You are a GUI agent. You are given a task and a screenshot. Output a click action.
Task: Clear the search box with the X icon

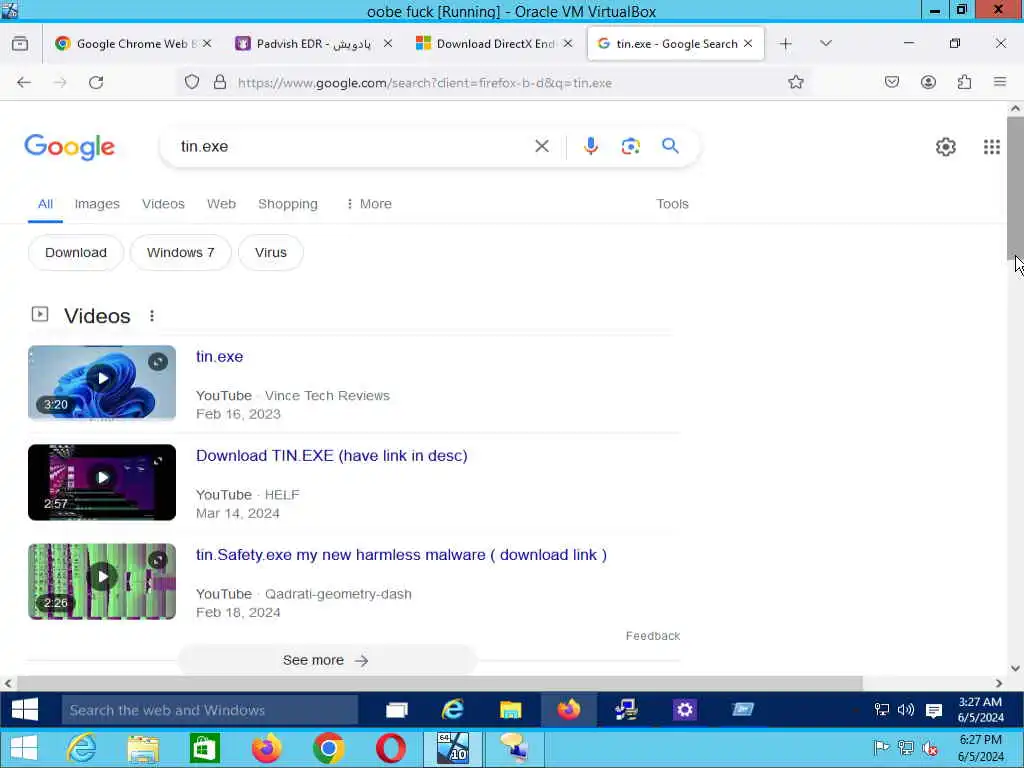click(541, 146)
